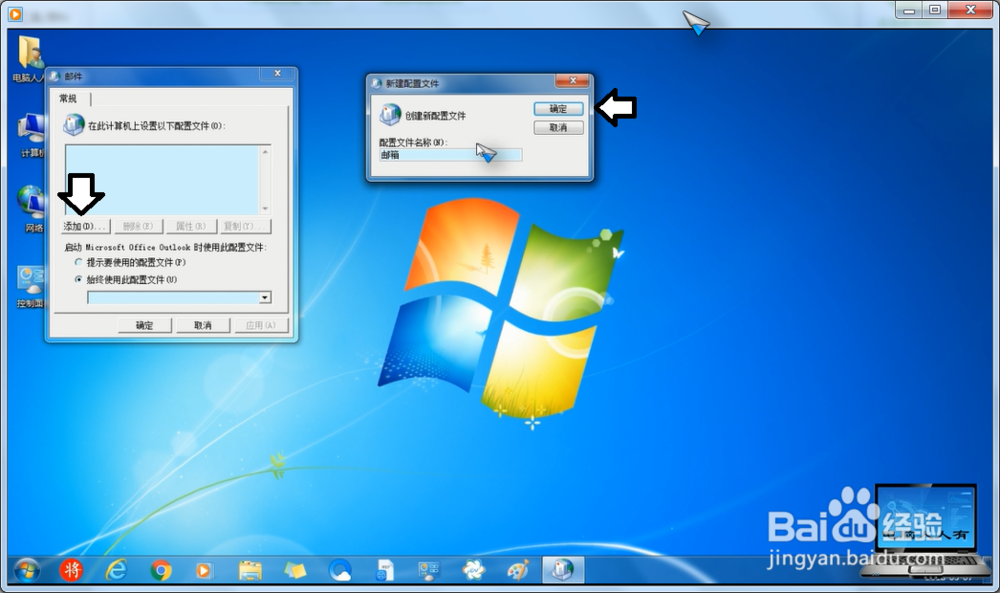
Task: Close the 新建配置文件 dialog
Action: [x=572, y=80]
